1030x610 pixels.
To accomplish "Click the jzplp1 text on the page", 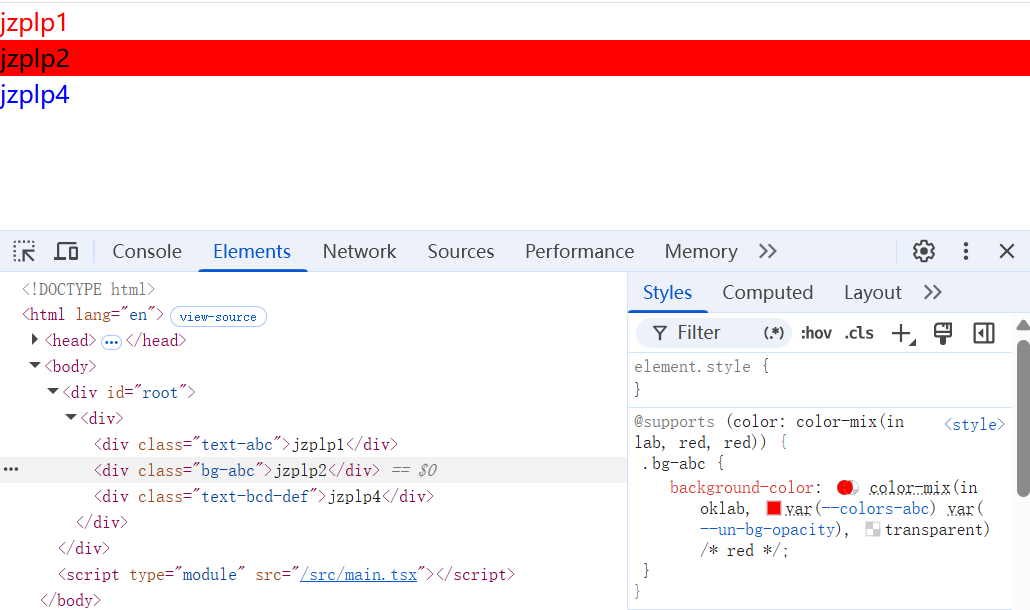I will pos(34,23).
